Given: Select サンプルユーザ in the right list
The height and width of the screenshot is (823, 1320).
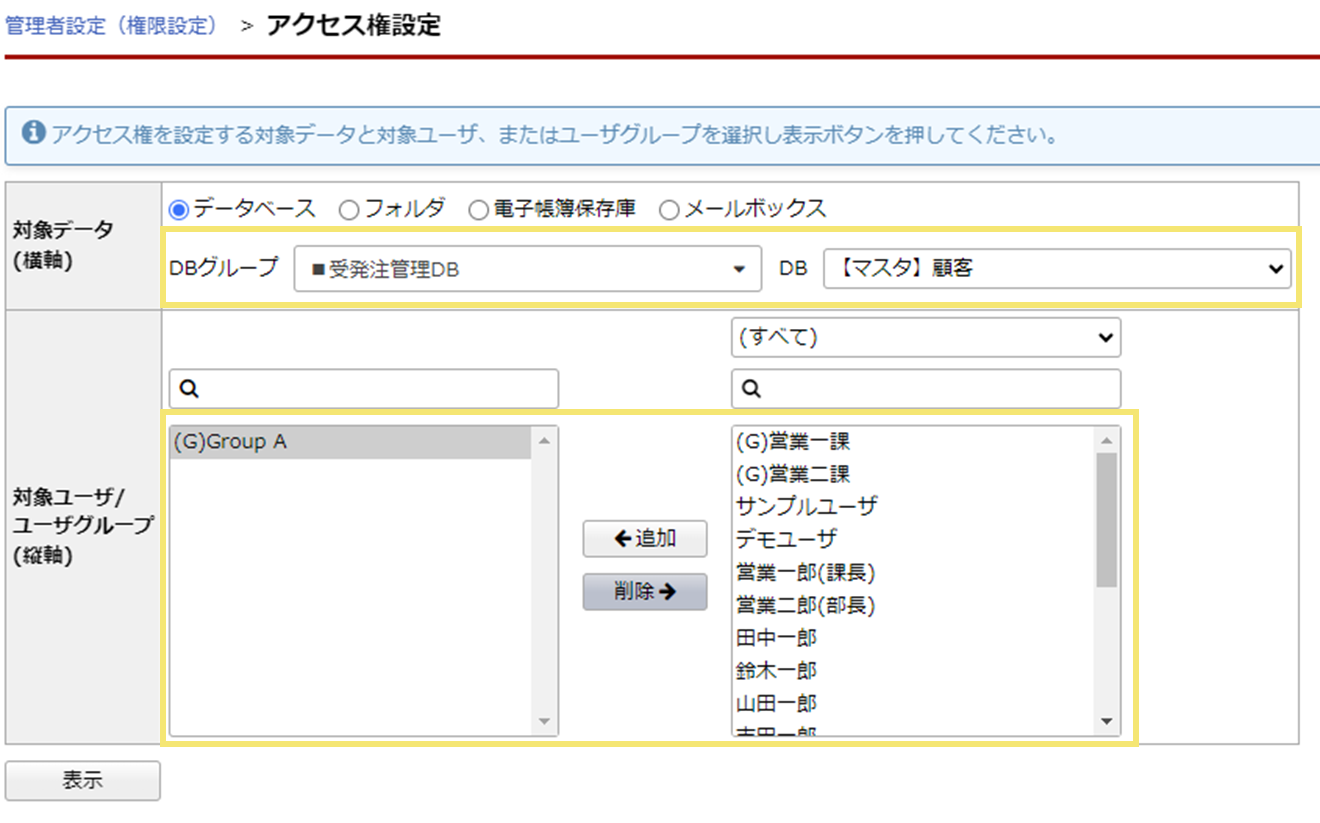Looking at the screenshot, I should 806,506.
